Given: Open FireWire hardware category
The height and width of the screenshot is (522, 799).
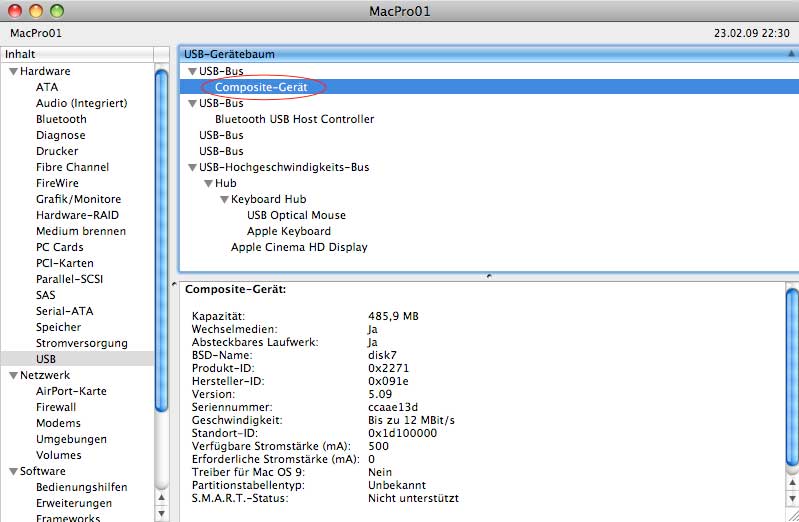Looking at the screenshot, I should (58, 183).
